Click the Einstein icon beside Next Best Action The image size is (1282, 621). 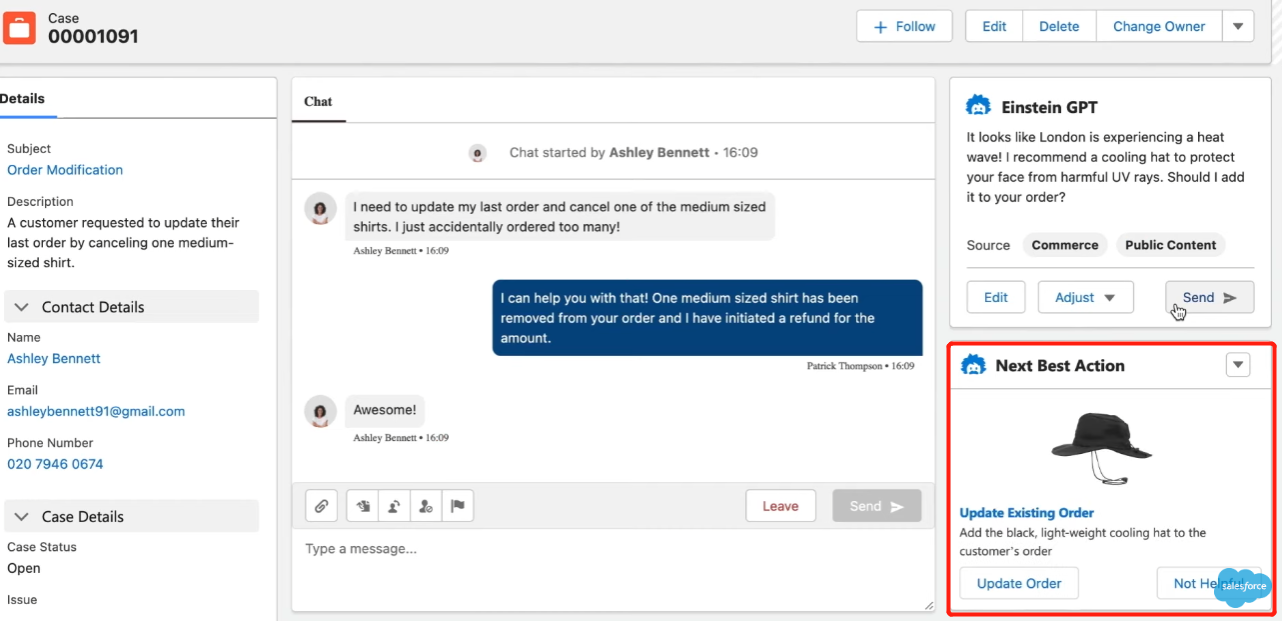click(973, 365)
